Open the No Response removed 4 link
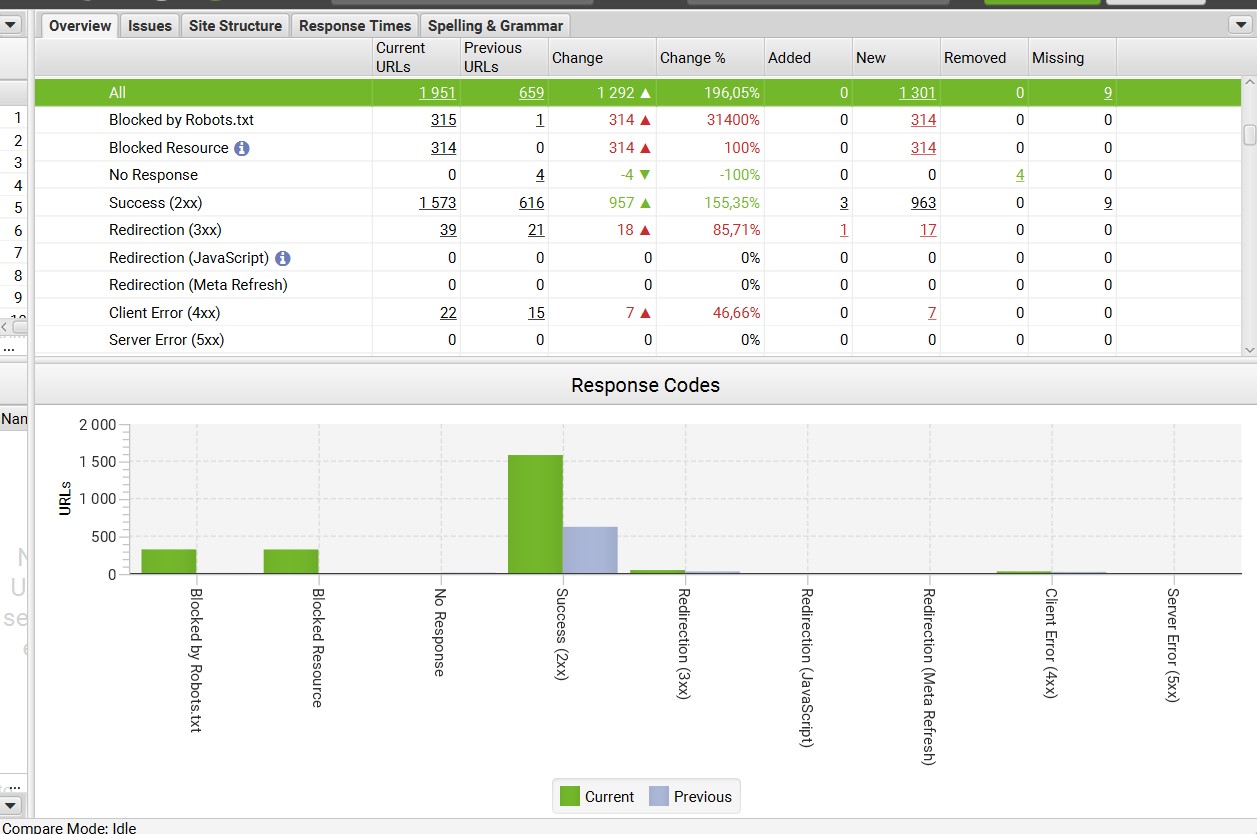 1020,175
